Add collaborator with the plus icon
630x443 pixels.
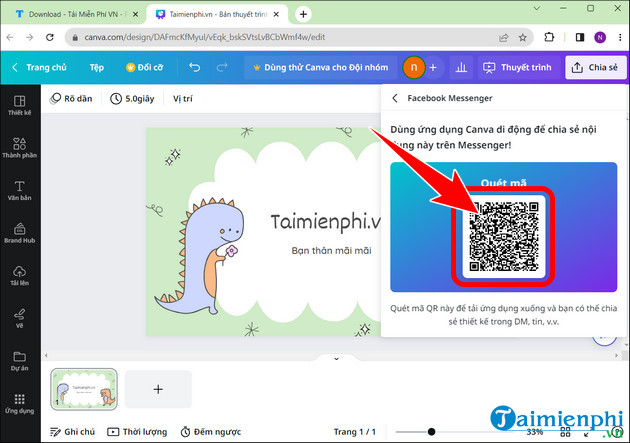pos(433,67)
